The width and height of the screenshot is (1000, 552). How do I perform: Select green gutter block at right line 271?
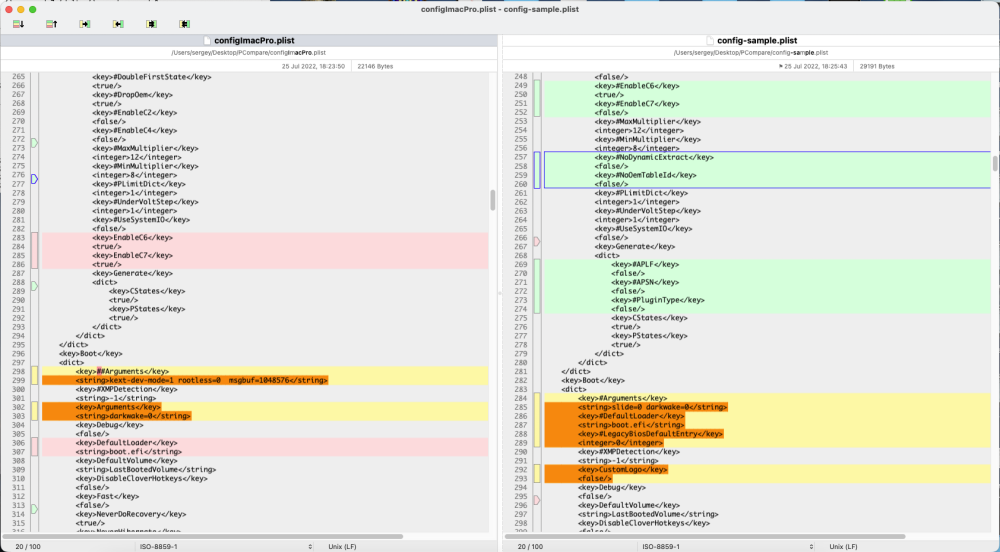point(537,286)
